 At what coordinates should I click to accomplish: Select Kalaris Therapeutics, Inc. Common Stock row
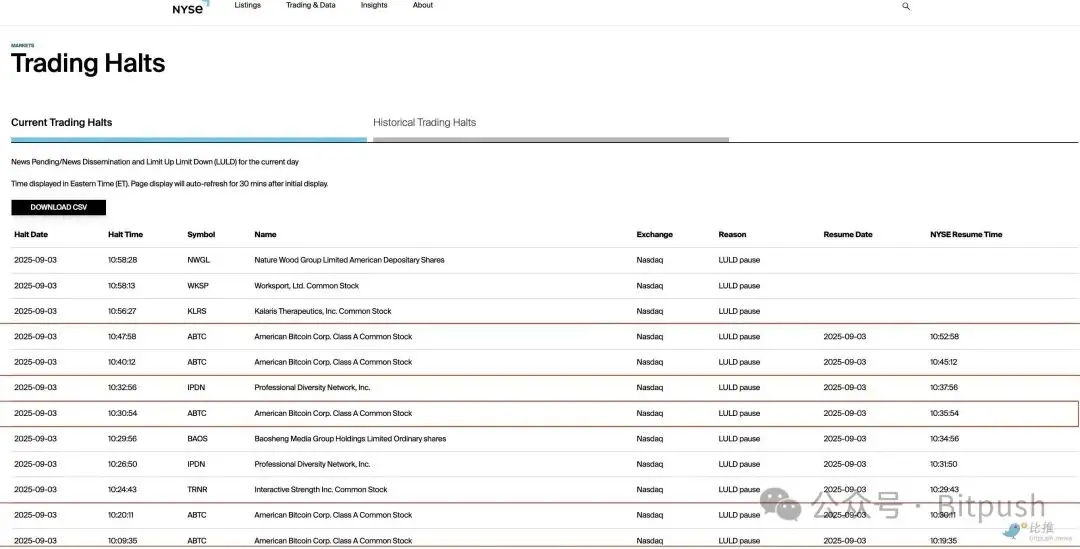tap(323, 311)
